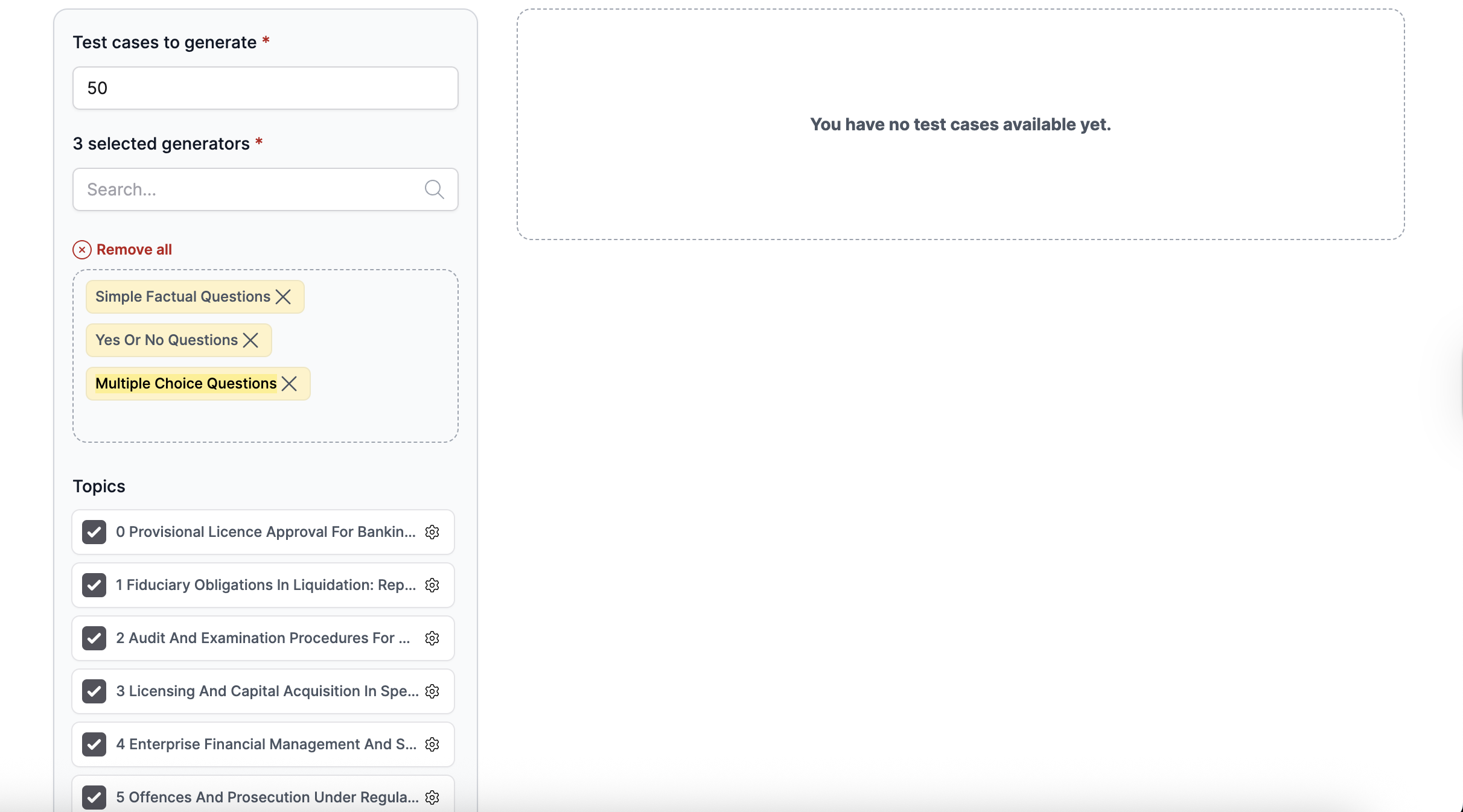Click the Remove all link
1463x812 pixels.
tap(134, 249)
